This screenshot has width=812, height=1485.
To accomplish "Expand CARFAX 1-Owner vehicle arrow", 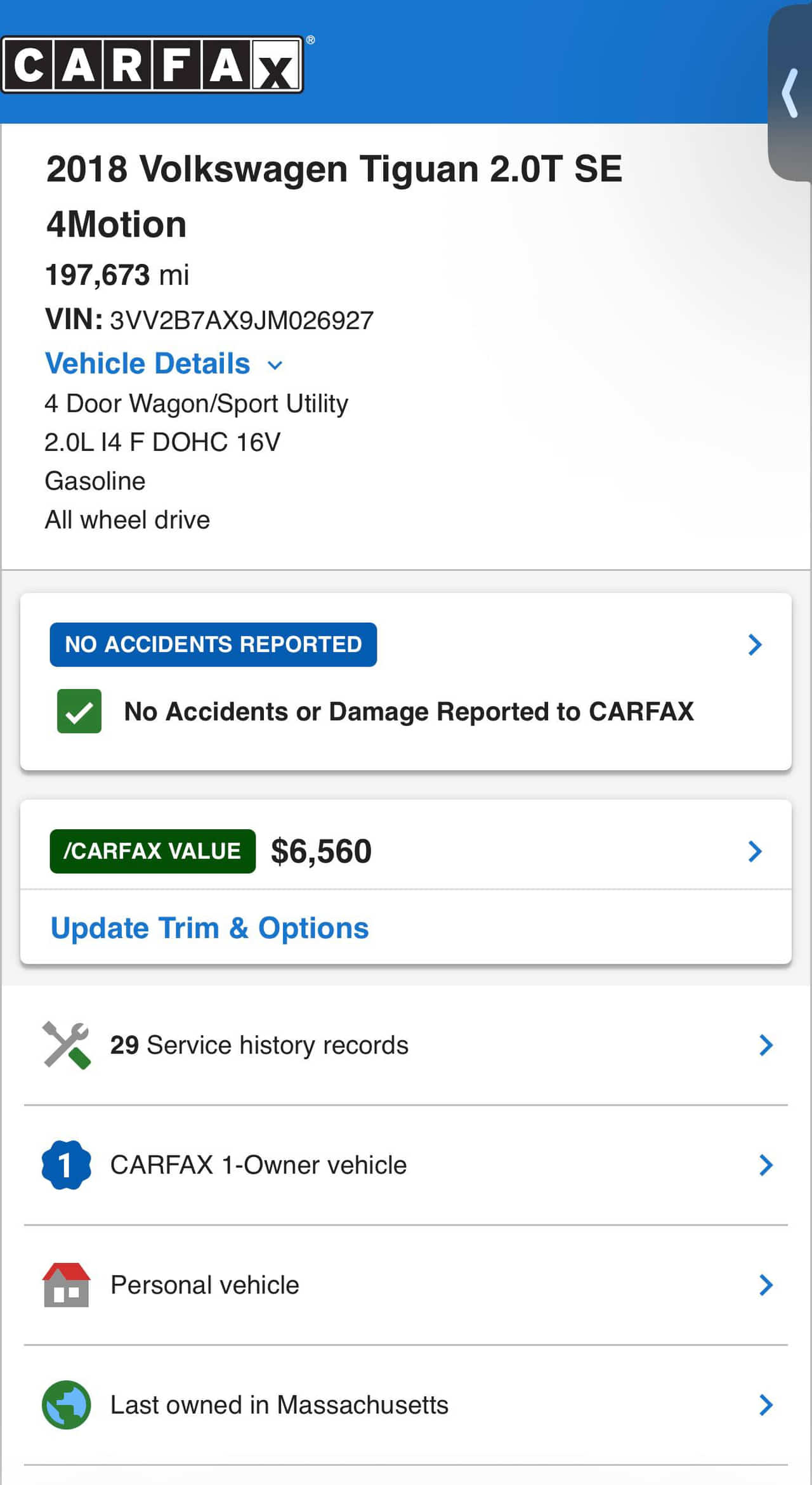I will tap(766, 1165).
